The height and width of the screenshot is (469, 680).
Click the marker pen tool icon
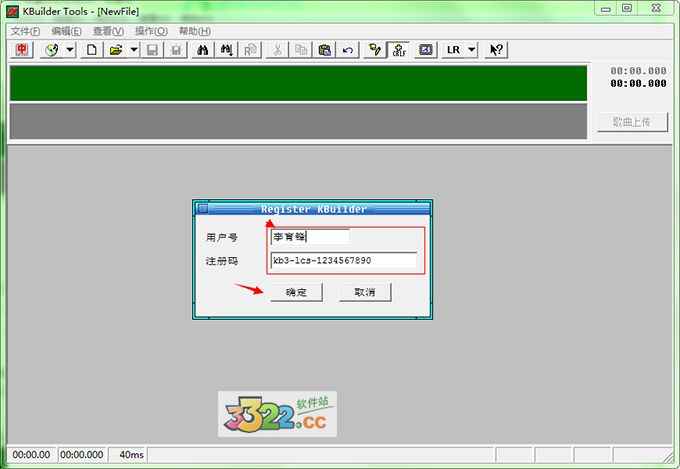click(375, 50)
